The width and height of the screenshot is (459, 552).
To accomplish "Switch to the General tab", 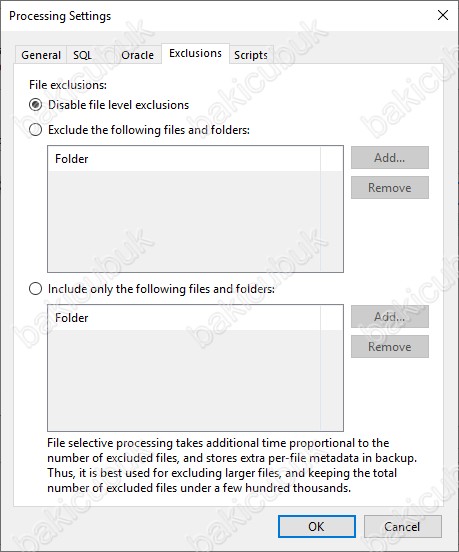I will click(41, 55).
